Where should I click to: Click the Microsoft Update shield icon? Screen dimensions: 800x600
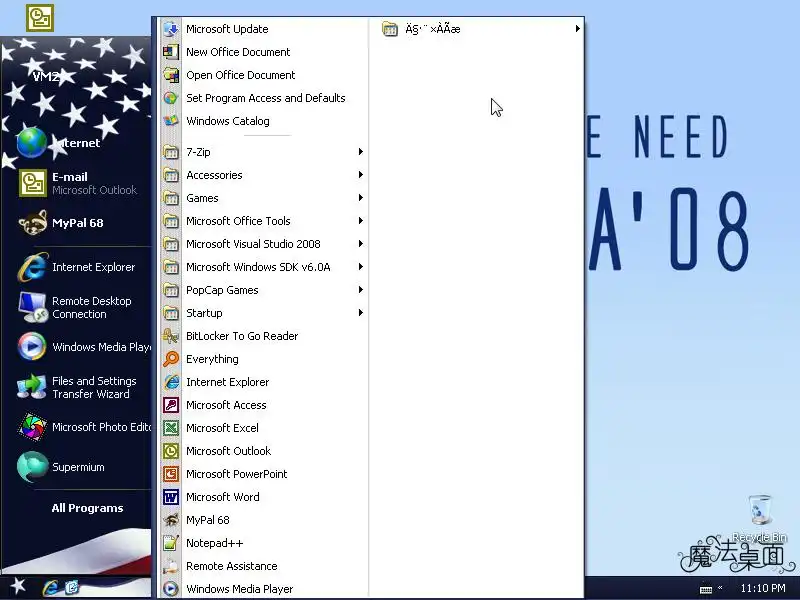tap(171, 29)
